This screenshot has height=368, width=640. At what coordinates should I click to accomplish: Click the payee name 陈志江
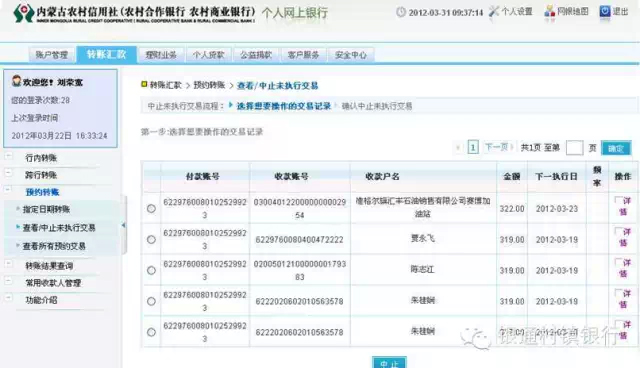tap(422, 269)
